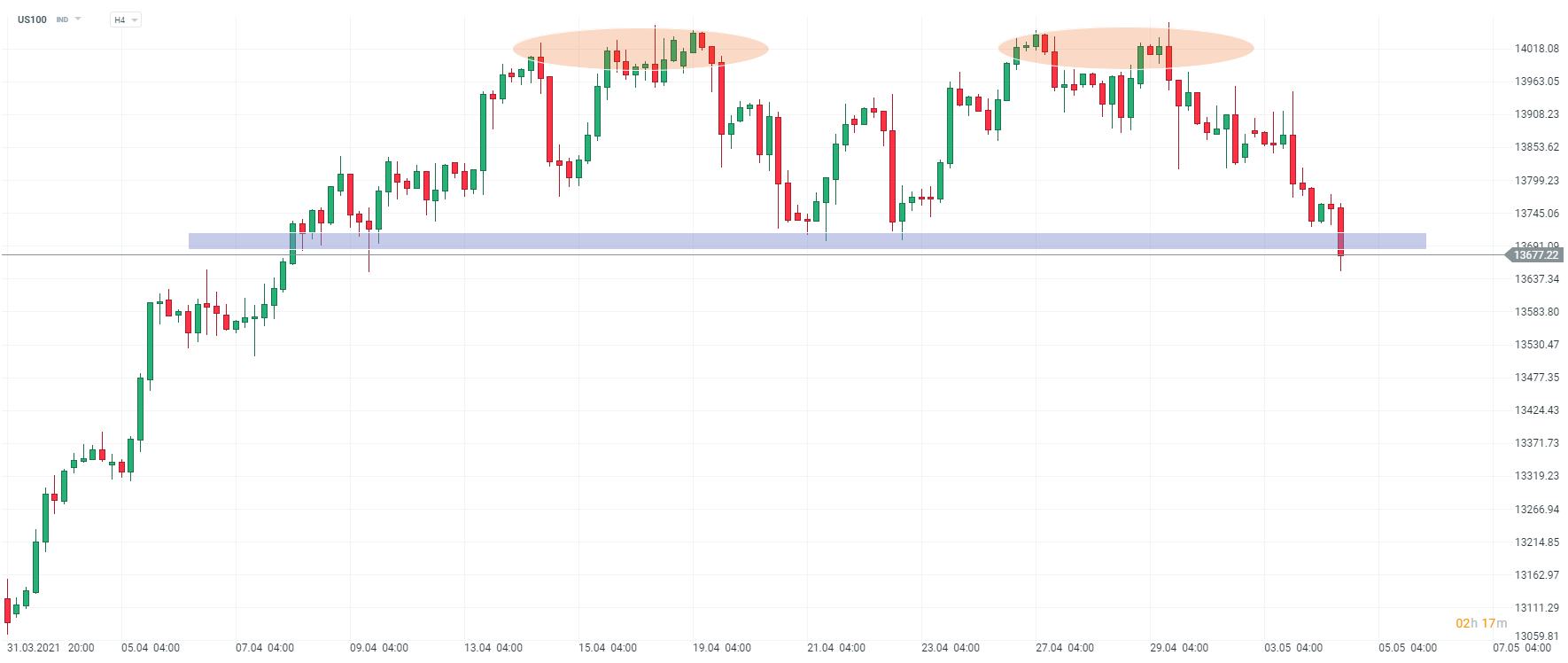Image resolution: width=1568 pixels, height=663 pixels.
Task: Click the 13908.23 price axis label
Action: pos(1536,114)
